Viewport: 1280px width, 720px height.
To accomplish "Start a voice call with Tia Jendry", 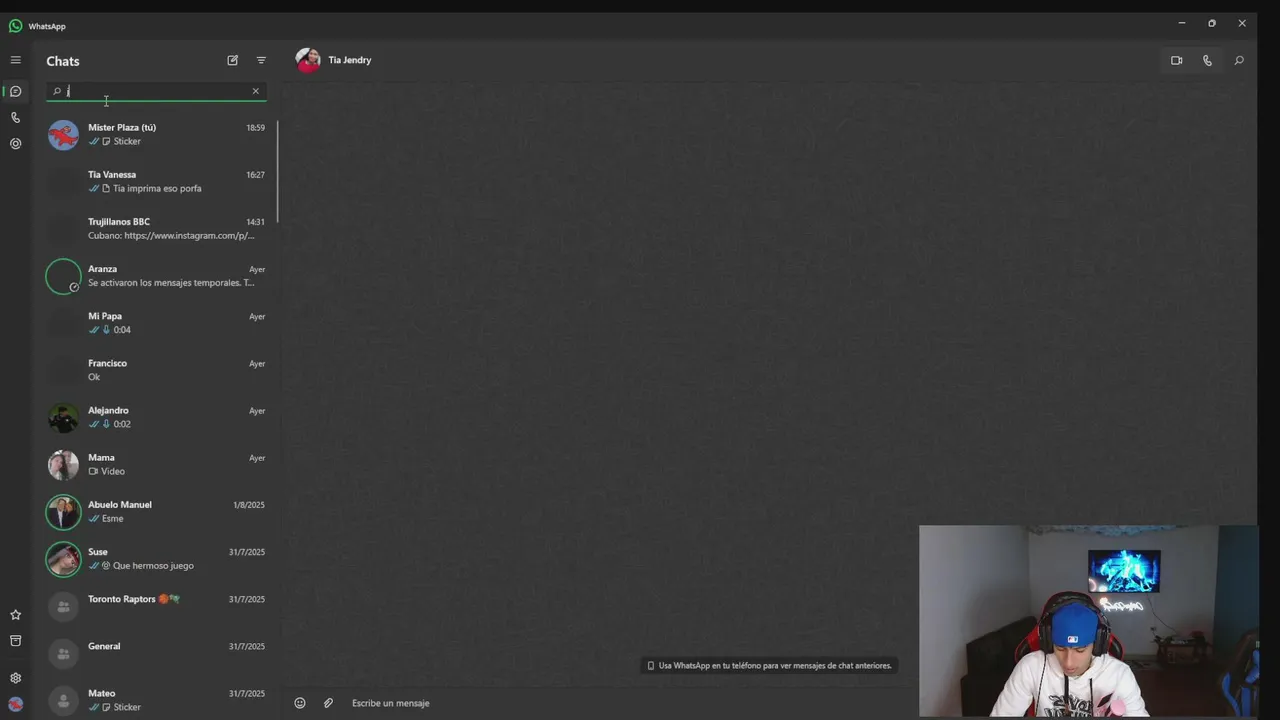I will click(x=1207, y=60).
